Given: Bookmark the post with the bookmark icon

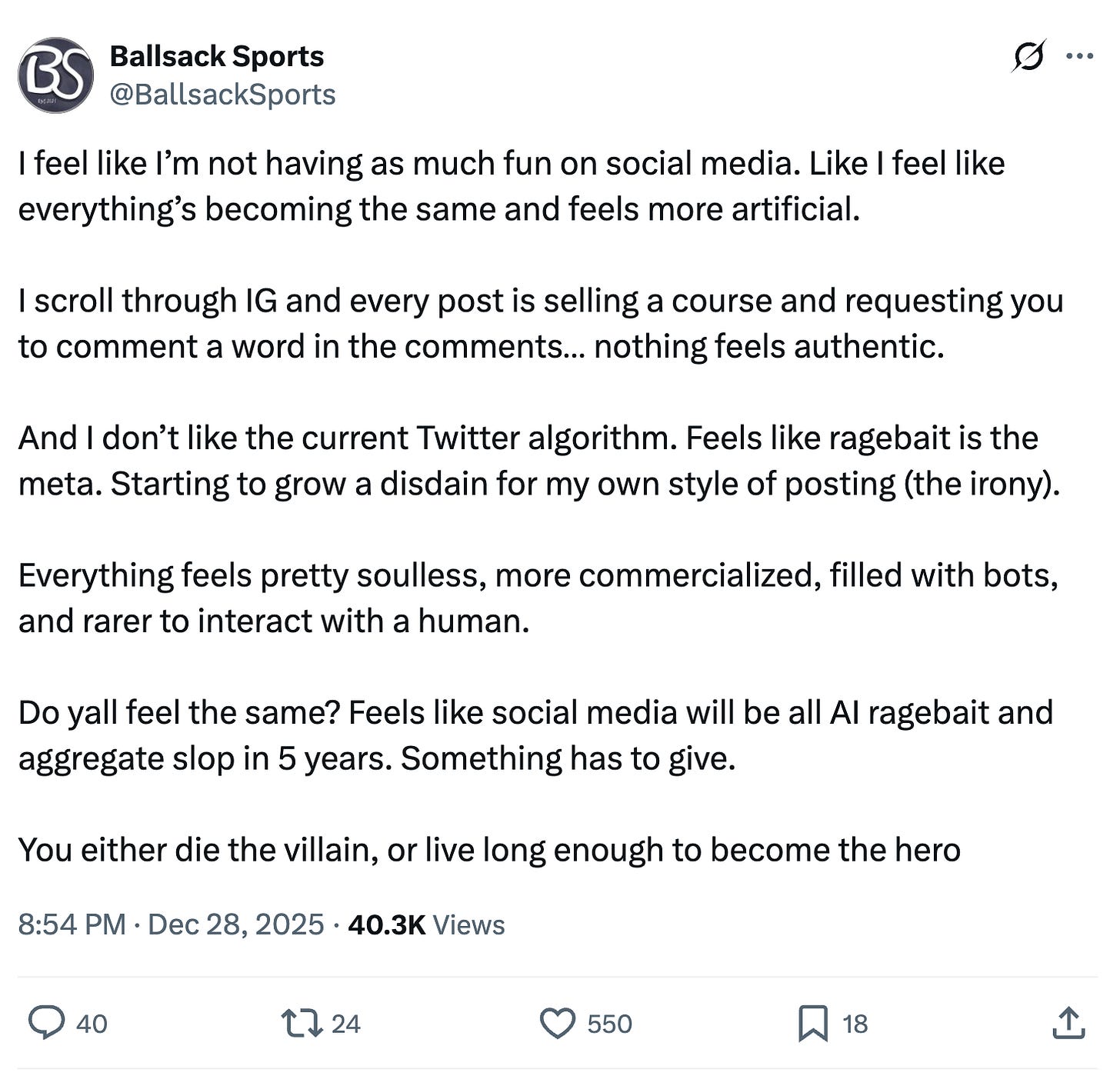Looking at the screenshot, I should (813, 1024).
